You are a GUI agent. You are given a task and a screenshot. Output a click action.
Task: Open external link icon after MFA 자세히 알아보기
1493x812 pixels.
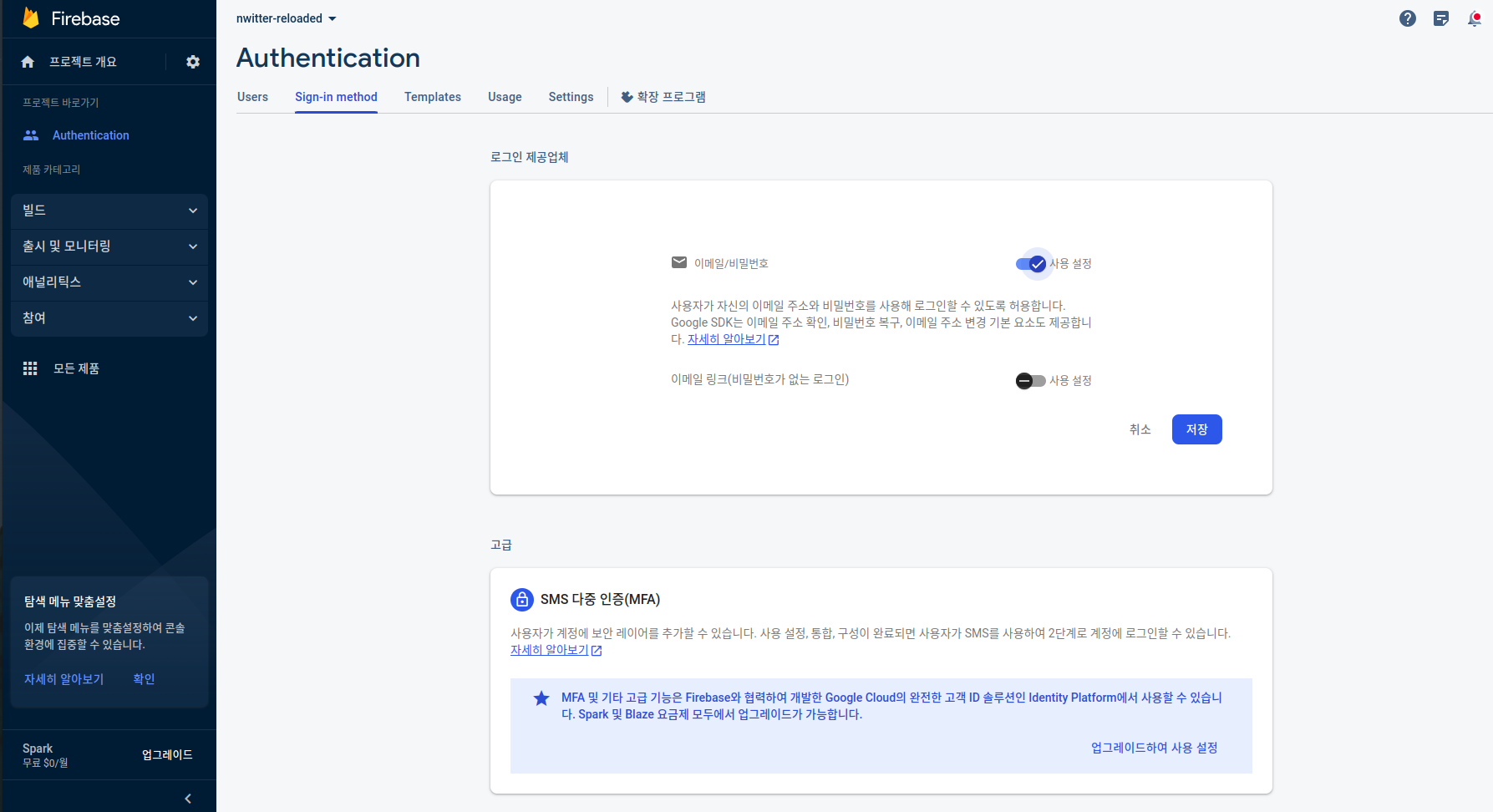(x=597, y=651)
